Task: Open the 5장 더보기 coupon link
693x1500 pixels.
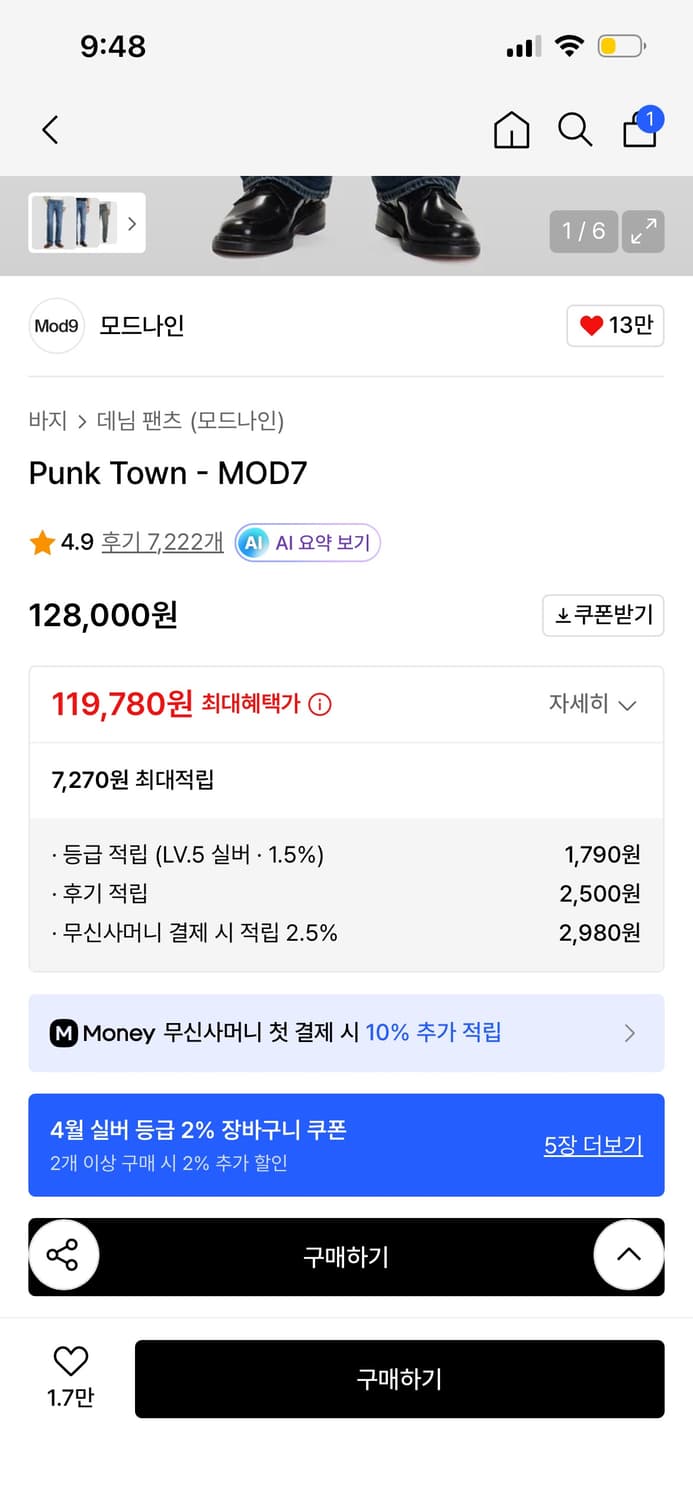Action: [x=593, y=1144]
